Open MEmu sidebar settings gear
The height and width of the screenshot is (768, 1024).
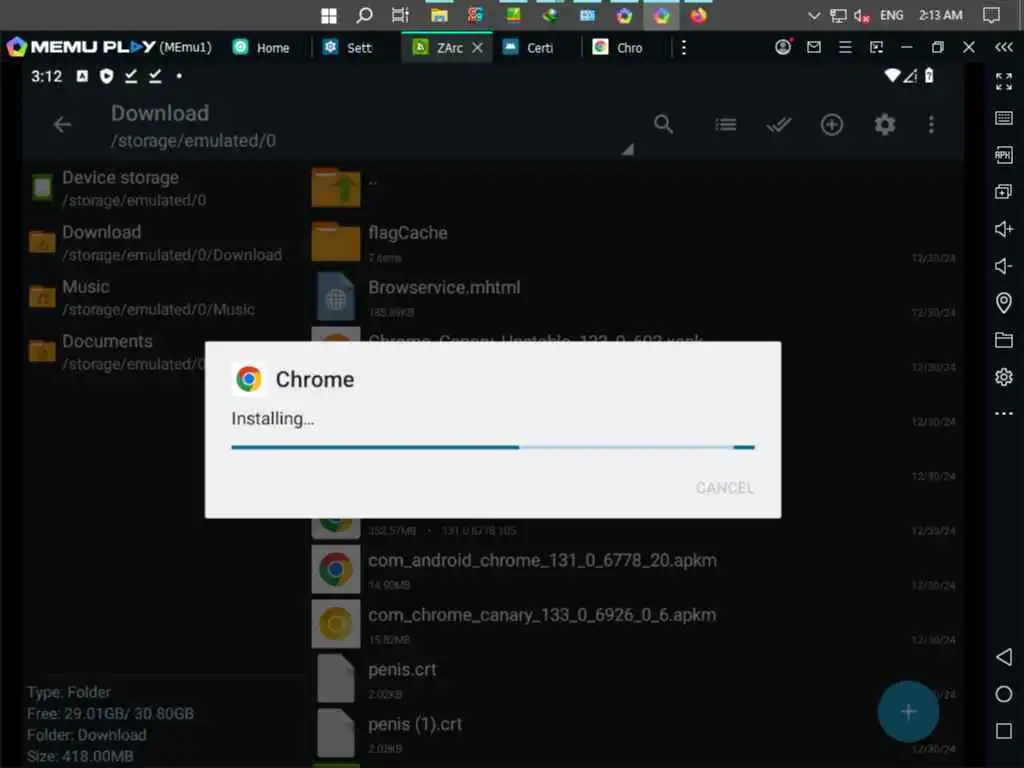click(x=1004, y=377)
